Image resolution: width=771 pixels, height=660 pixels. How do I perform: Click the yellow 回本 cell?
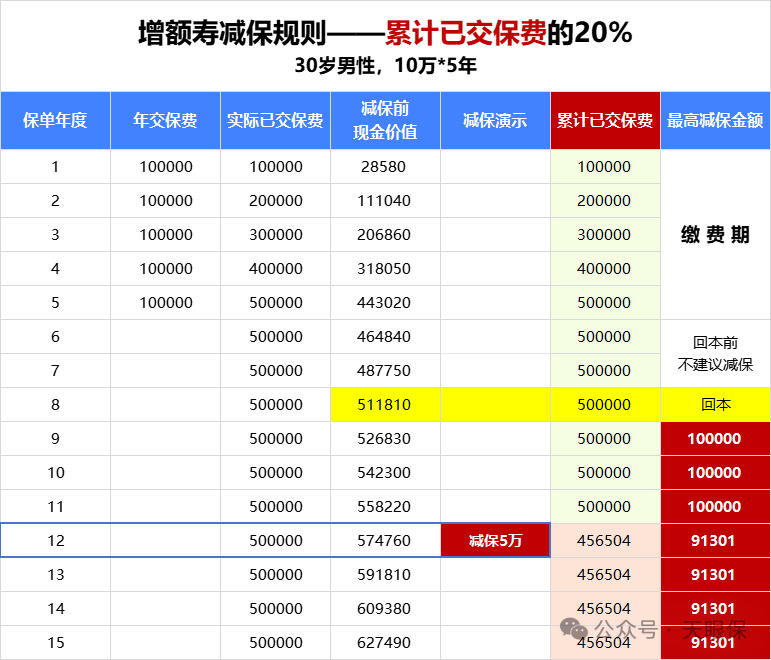(x=715, y=405)
